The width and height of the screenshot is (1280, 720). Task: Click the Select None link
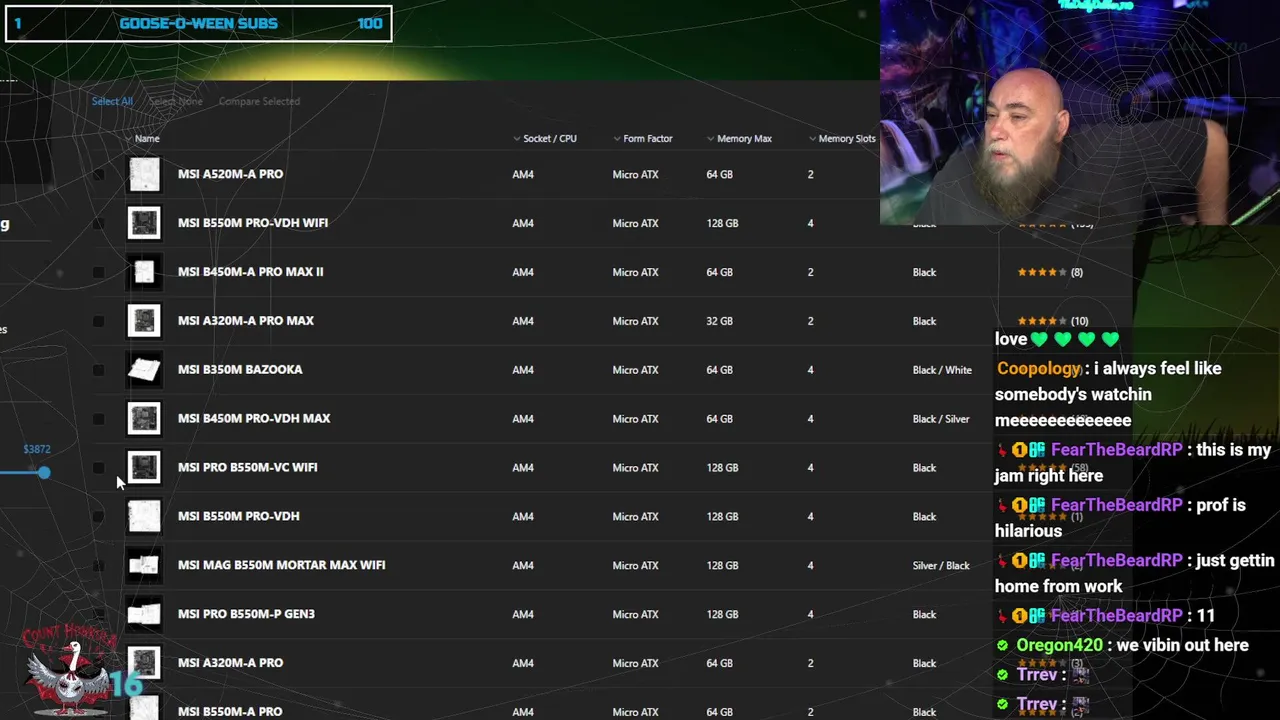tap(176, 101)
